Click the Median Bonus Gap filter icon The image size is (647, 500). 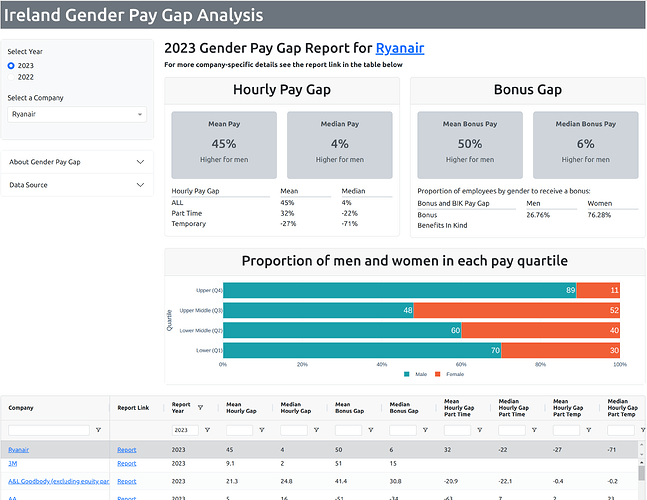tap(425, 430)
